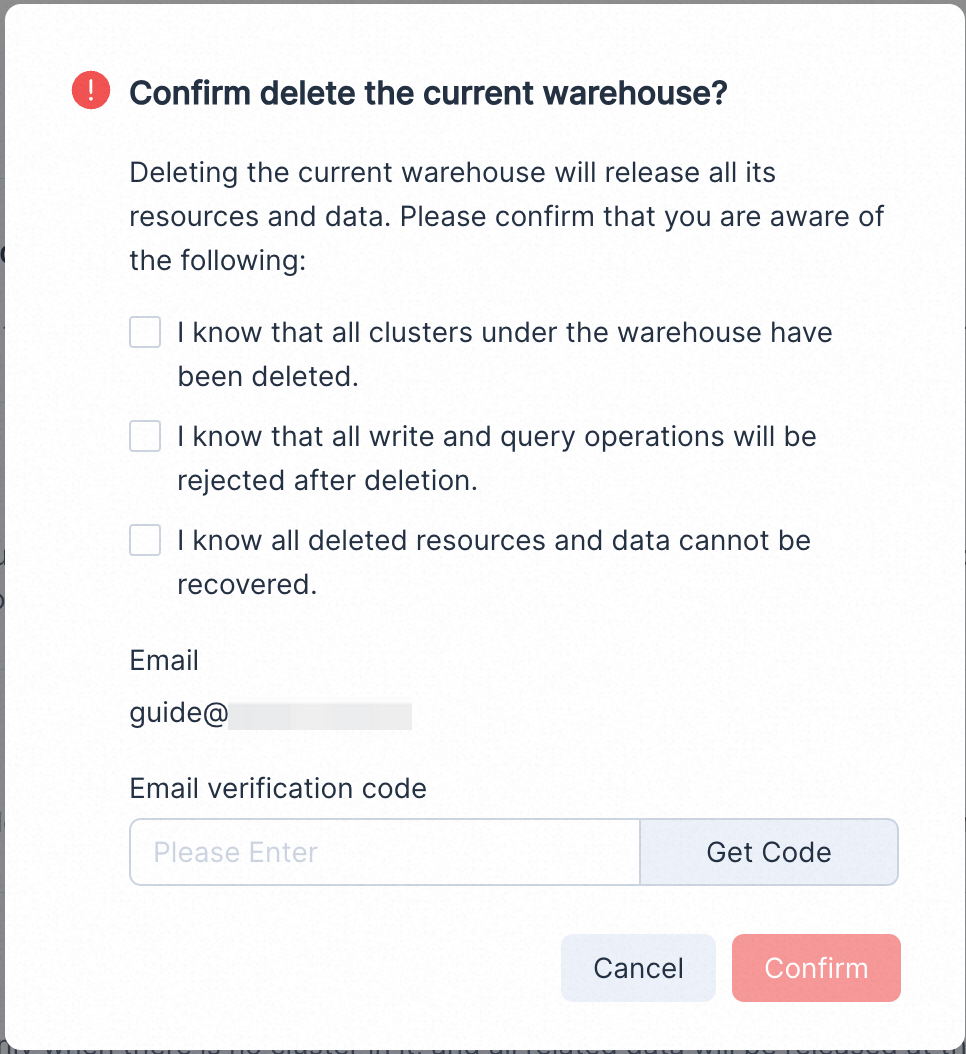Click the deletion warning description paragraph
Screen dimensions: 966x1054
tap(506, 194)
